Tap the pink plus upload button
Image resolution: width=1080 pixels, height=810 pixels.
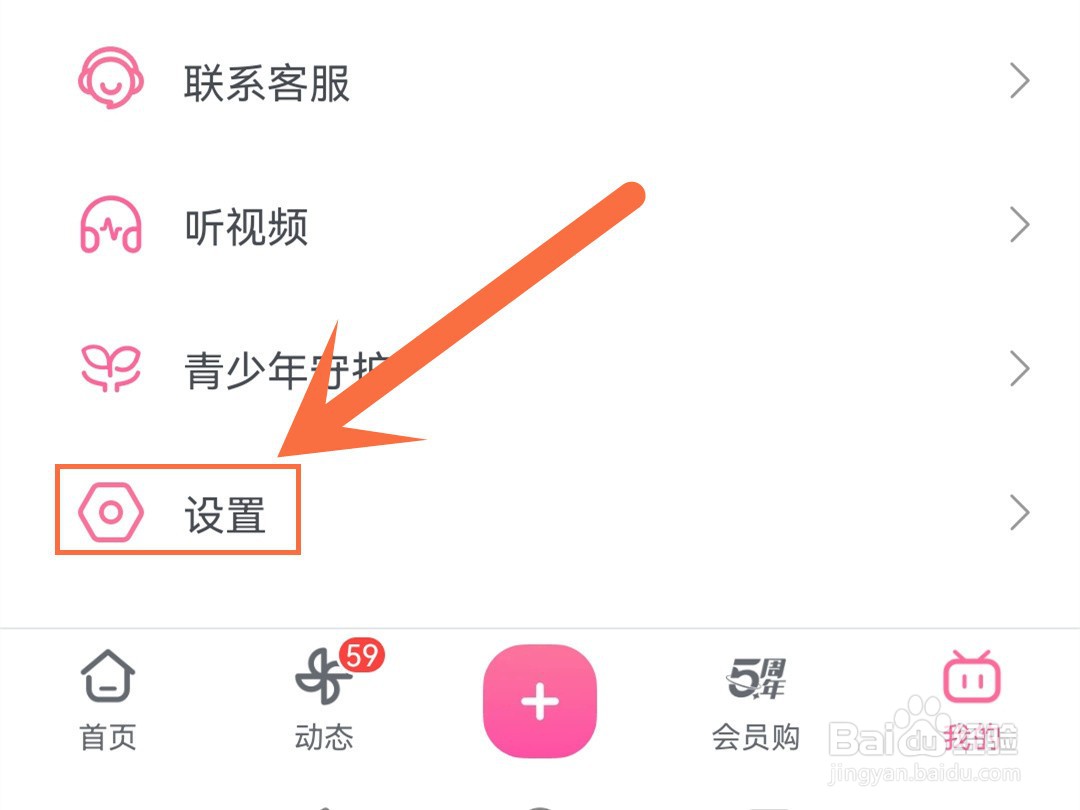tap(540, 701)
